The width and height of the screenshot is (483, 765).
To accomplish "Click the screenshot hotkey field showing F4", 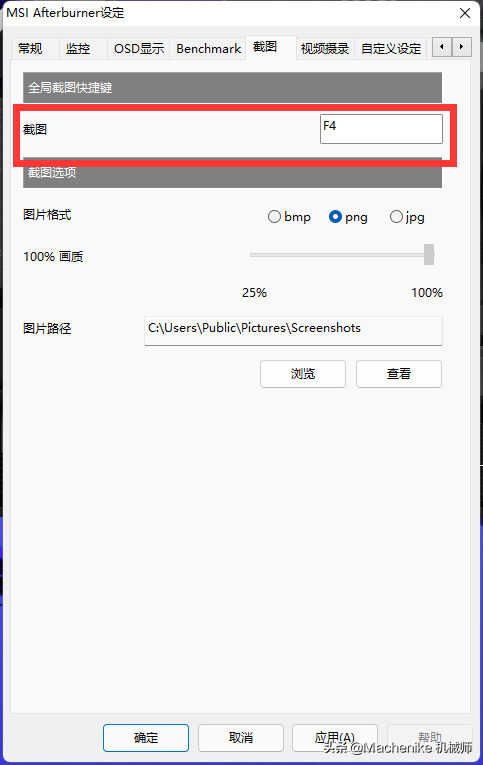I will pos(382,129).
